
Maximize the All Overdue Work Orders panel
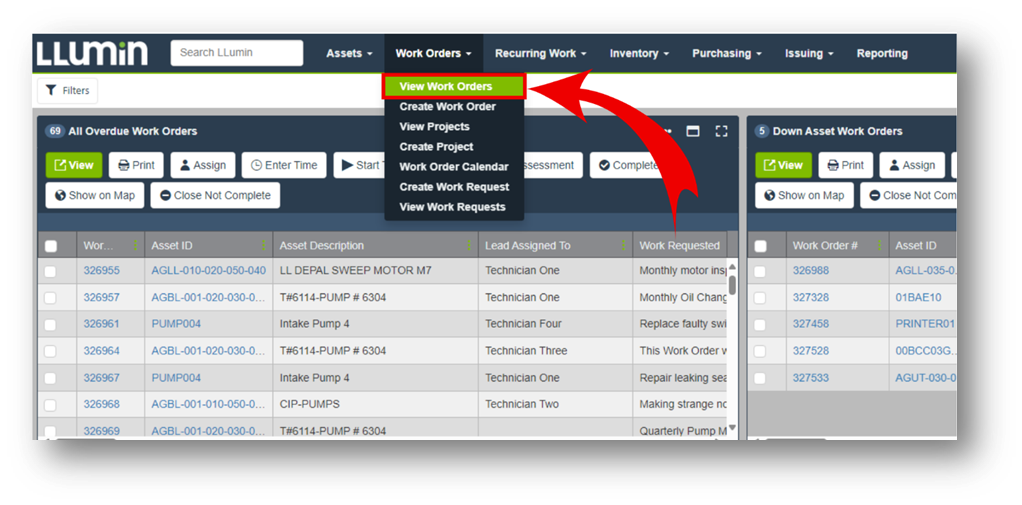pos(692,131)
